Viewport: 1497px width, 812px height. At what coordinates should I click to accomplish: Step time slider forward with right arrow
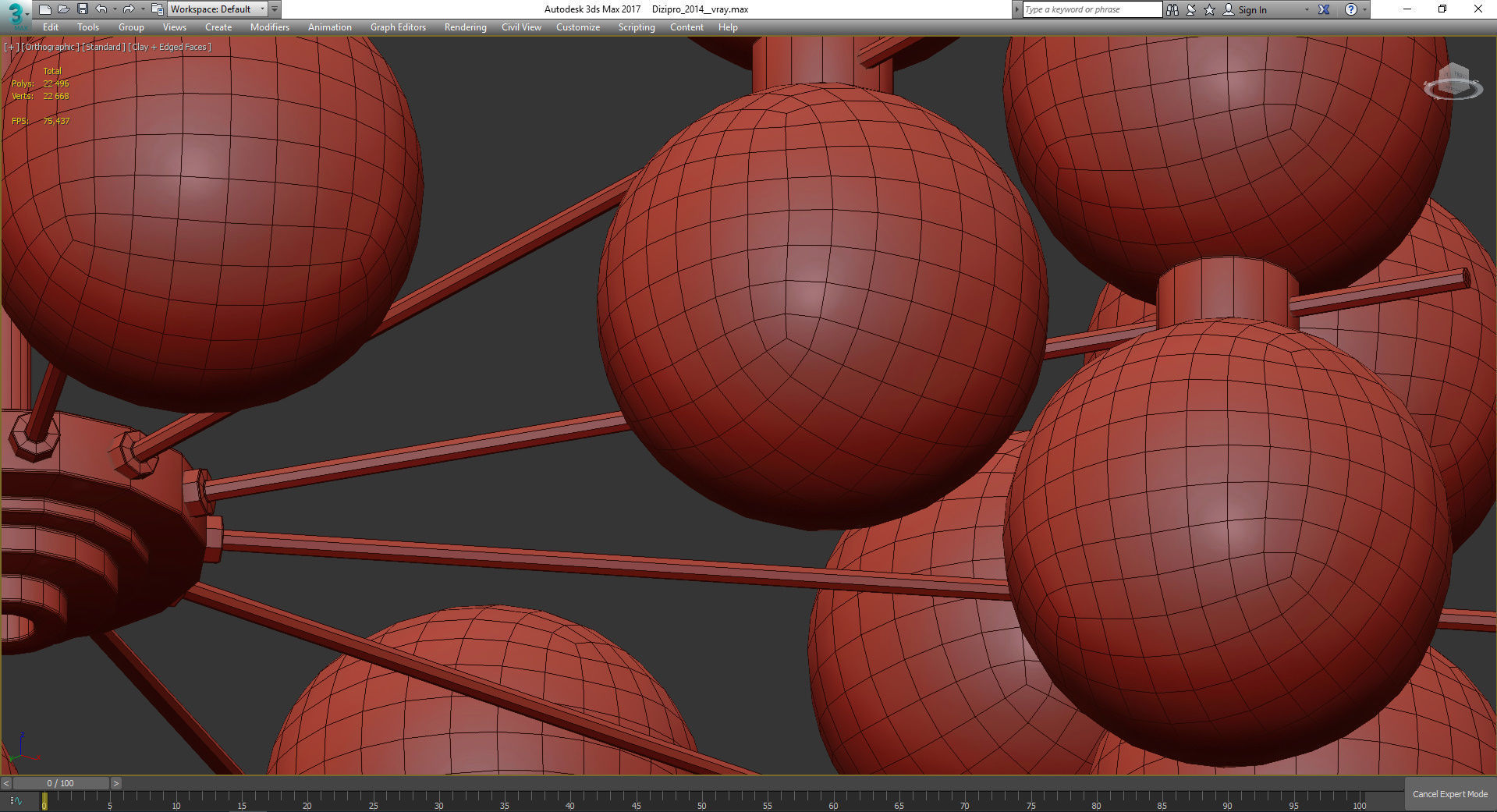[x=116, y=783]
